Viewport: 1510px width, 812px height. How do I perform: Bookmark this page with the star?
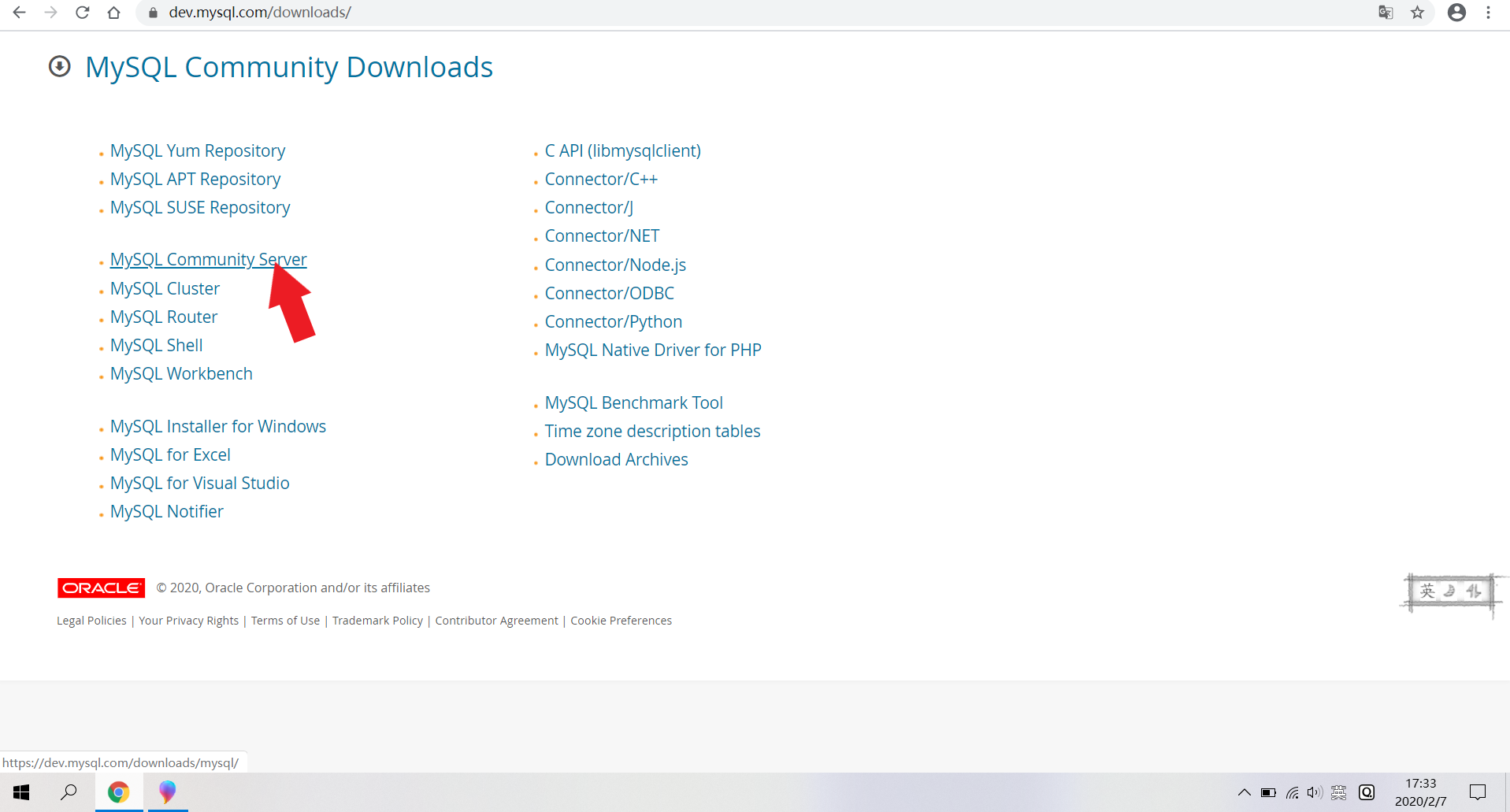pyautogui.click(x=1418, y=13)
